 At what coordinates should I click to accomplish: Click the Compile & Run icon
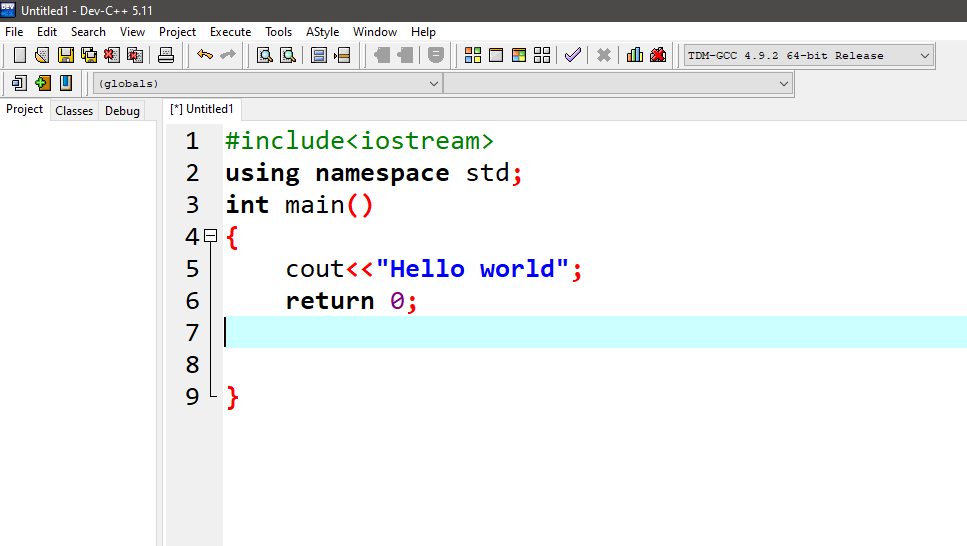pyautogui.click(x=519, y=56)
